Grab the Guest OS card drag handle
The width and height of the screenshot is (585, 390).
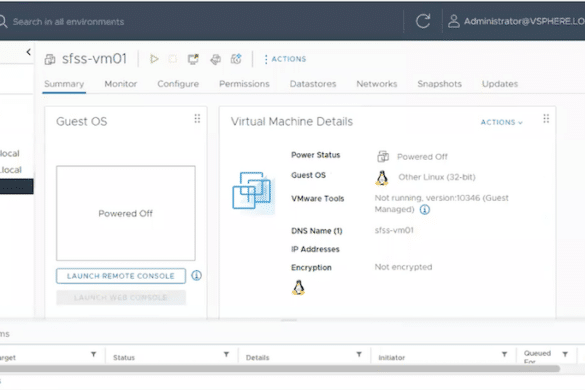(x=197, y=119)
